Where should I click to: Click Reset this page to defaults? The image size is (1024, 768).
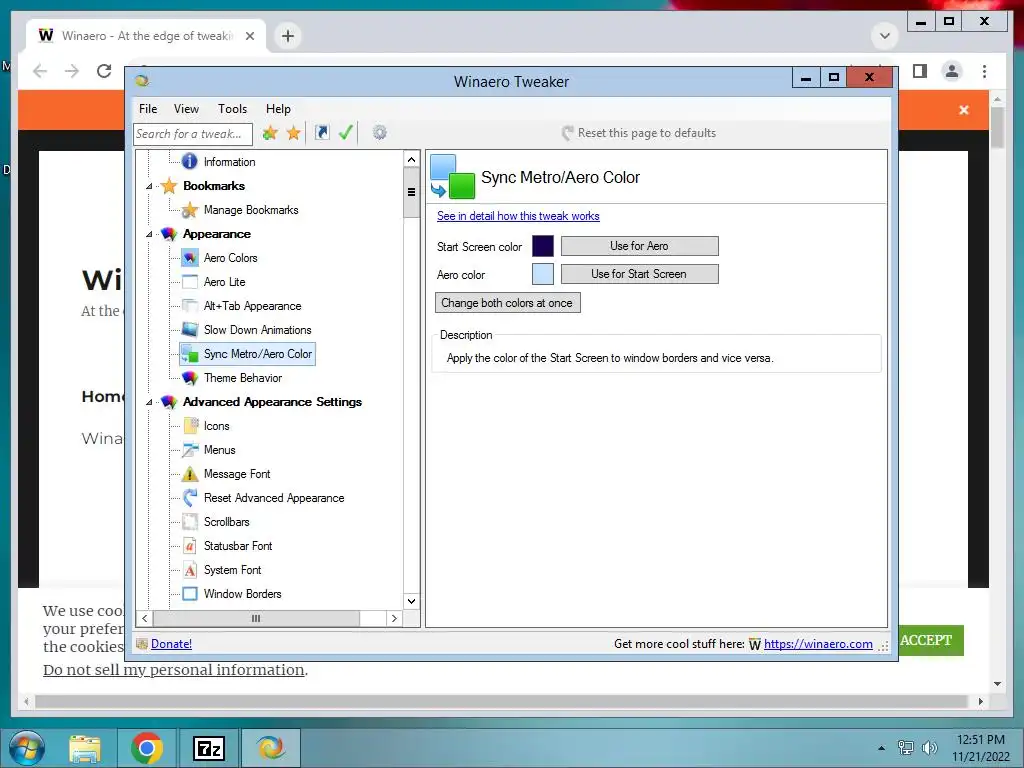coord(639,133)
